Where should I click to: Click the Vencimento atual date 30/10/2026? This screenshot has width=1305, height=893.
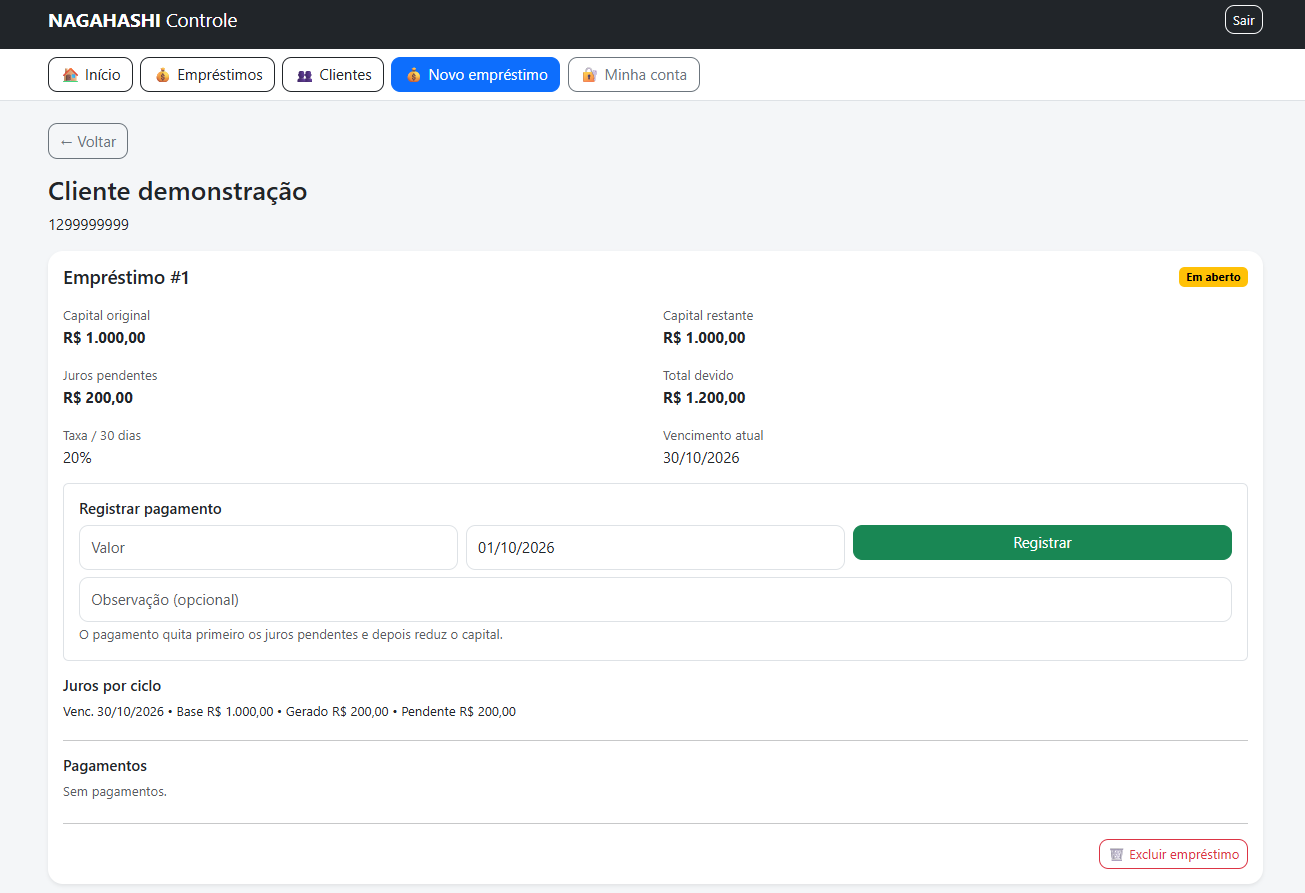tap(701, 458)
